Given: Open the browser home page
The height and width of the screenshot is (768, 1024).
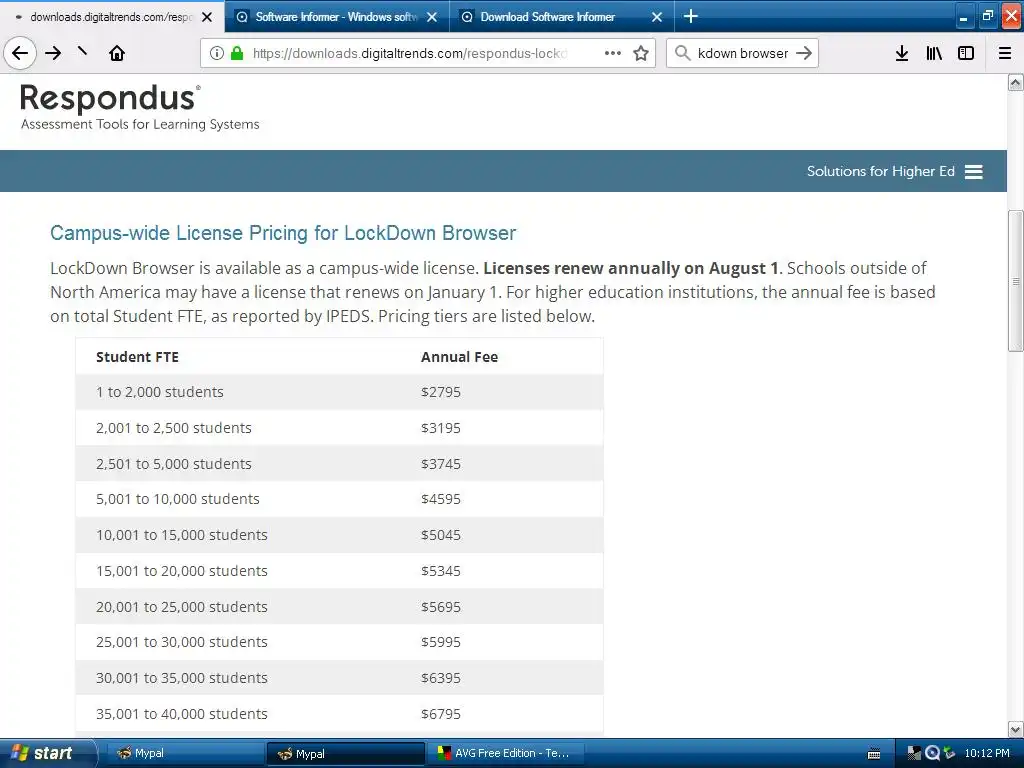Looking at the screenshot, I should click(x=117, y=53).
